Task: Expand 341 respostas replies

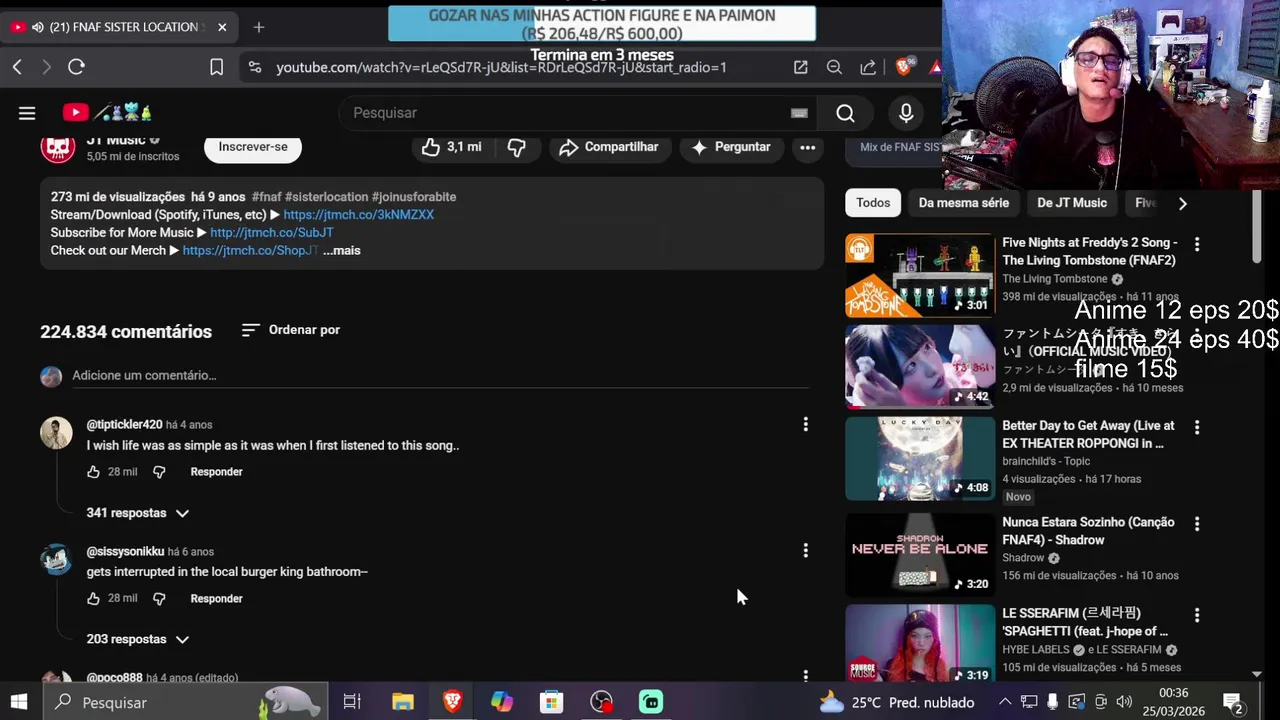Action: tap(137, 513)
